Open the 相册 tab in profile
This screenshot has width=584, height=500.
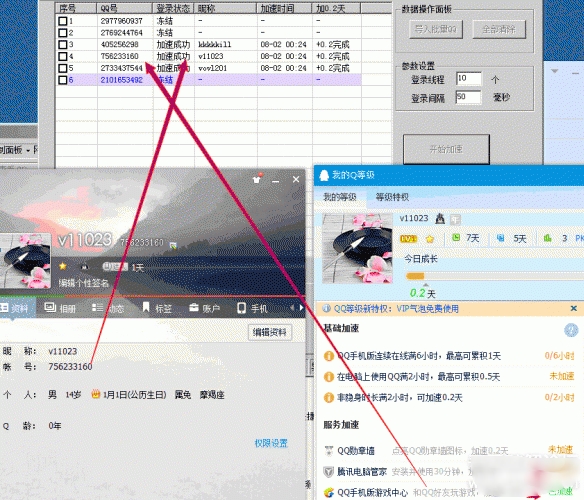60,308
